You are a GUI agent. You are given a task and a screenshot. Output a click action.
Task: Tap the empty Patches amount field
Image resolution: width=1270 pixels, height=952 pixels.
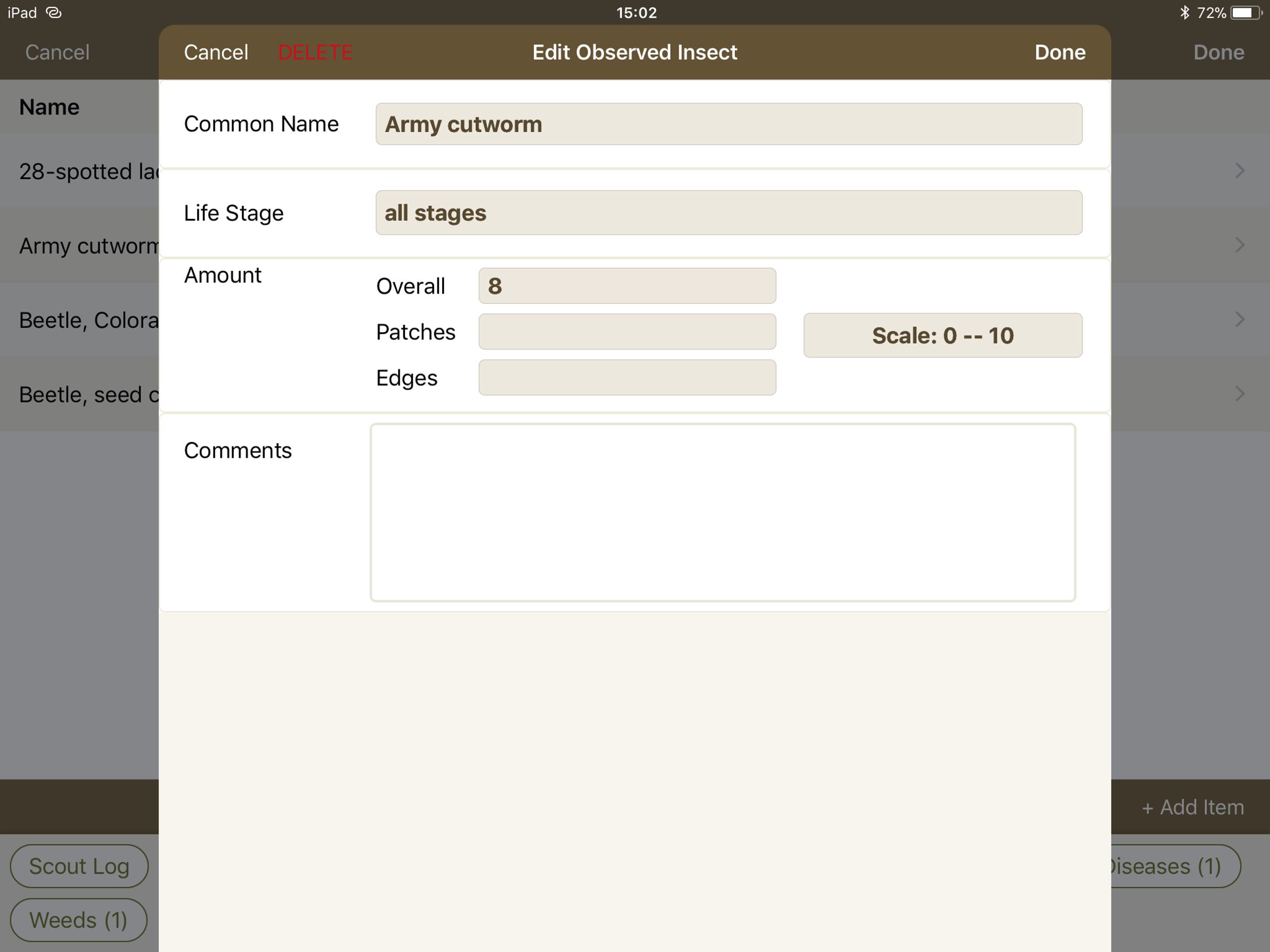(627, 331)
